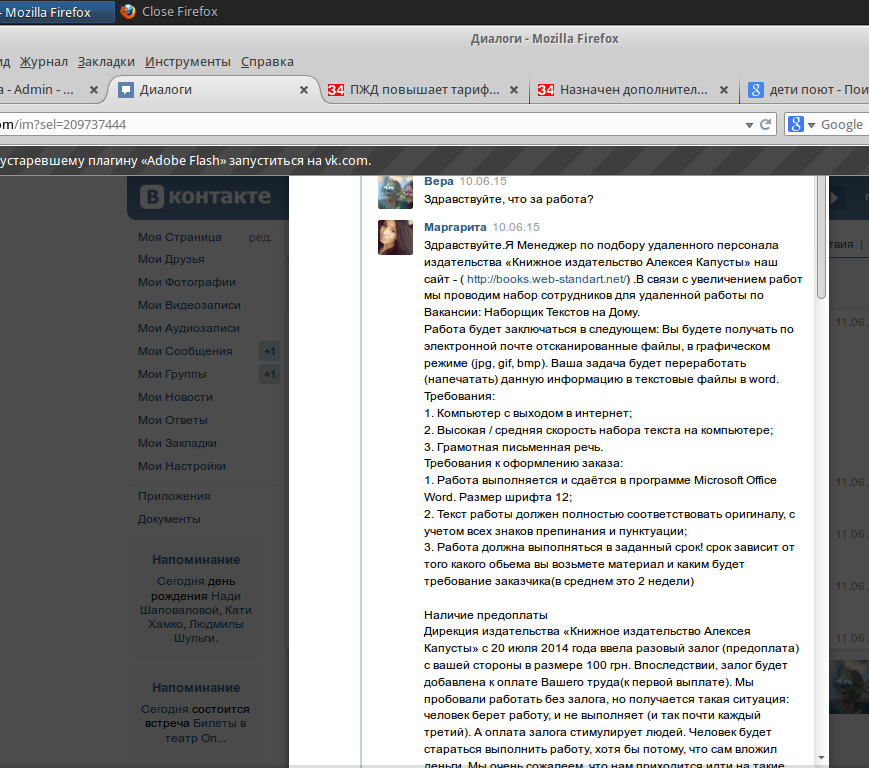Open Мои Настройки
This screenshot has height=768, width=869.
182,467
